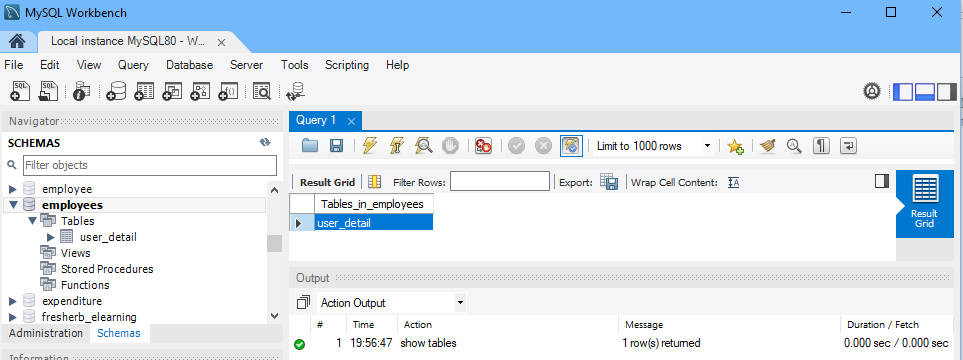Toggle the bottom output panel visibility
This screenshot has height=360, width=963.
point(924,91)
